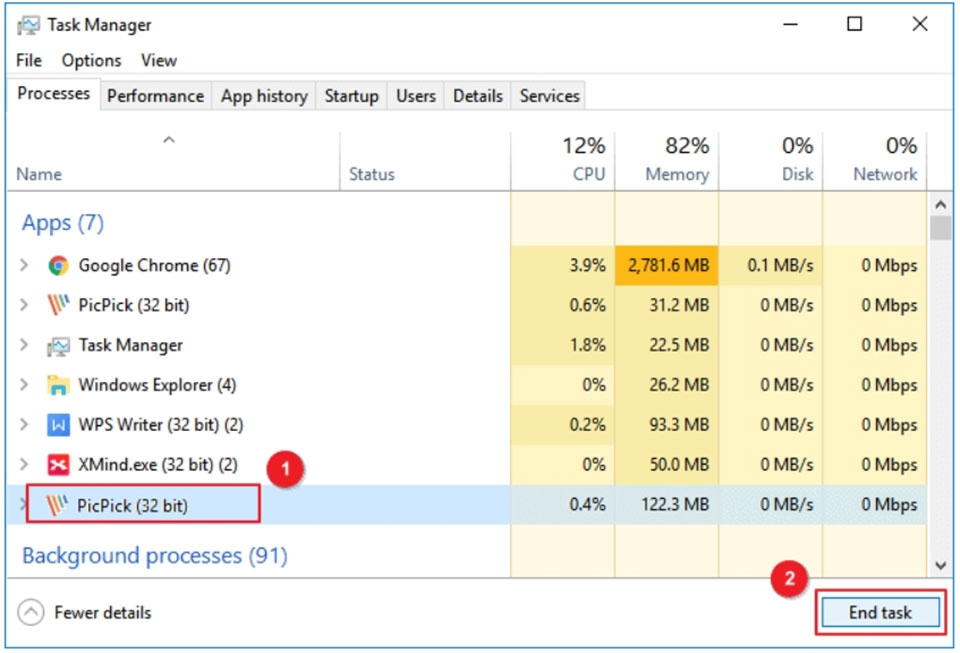Viewport: 960px width, 653px height.
Task: Click the WPS Writer app icon
Action: pos(58,425)
